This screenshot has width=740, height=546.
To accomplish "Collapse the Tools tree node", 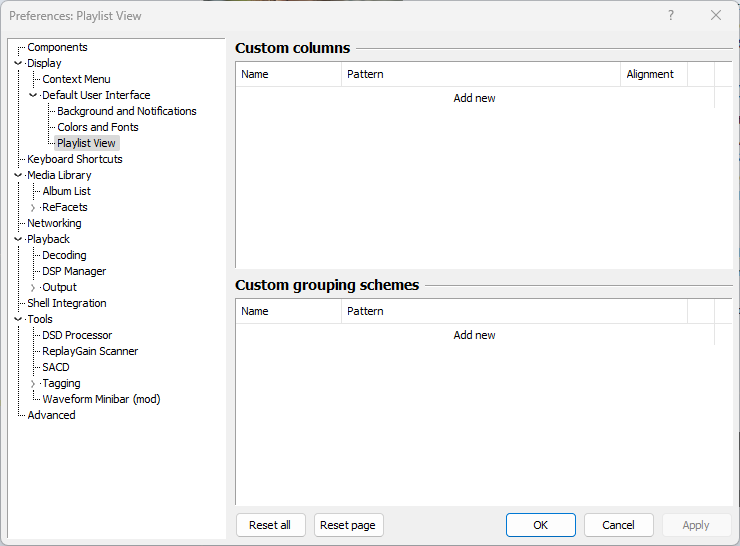I will [18, 319].
